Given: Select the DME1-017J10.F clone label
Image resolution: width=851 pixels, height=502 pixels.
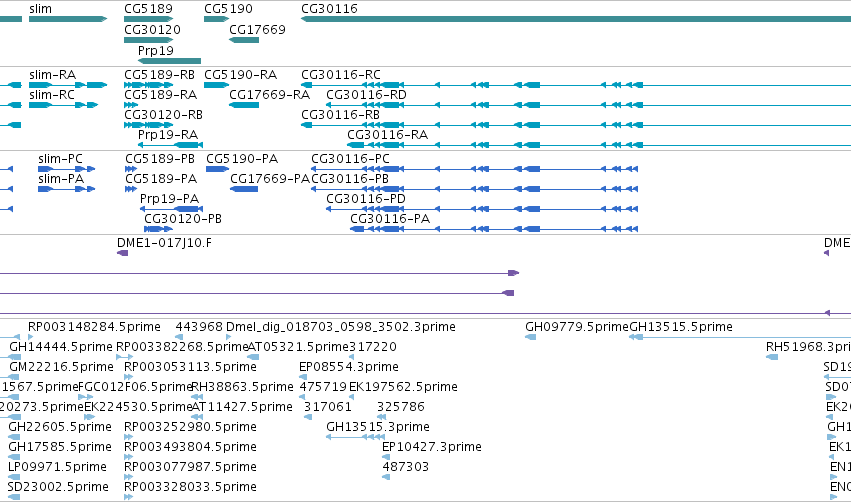Looking at the screenshot, I should coord(164,243).
